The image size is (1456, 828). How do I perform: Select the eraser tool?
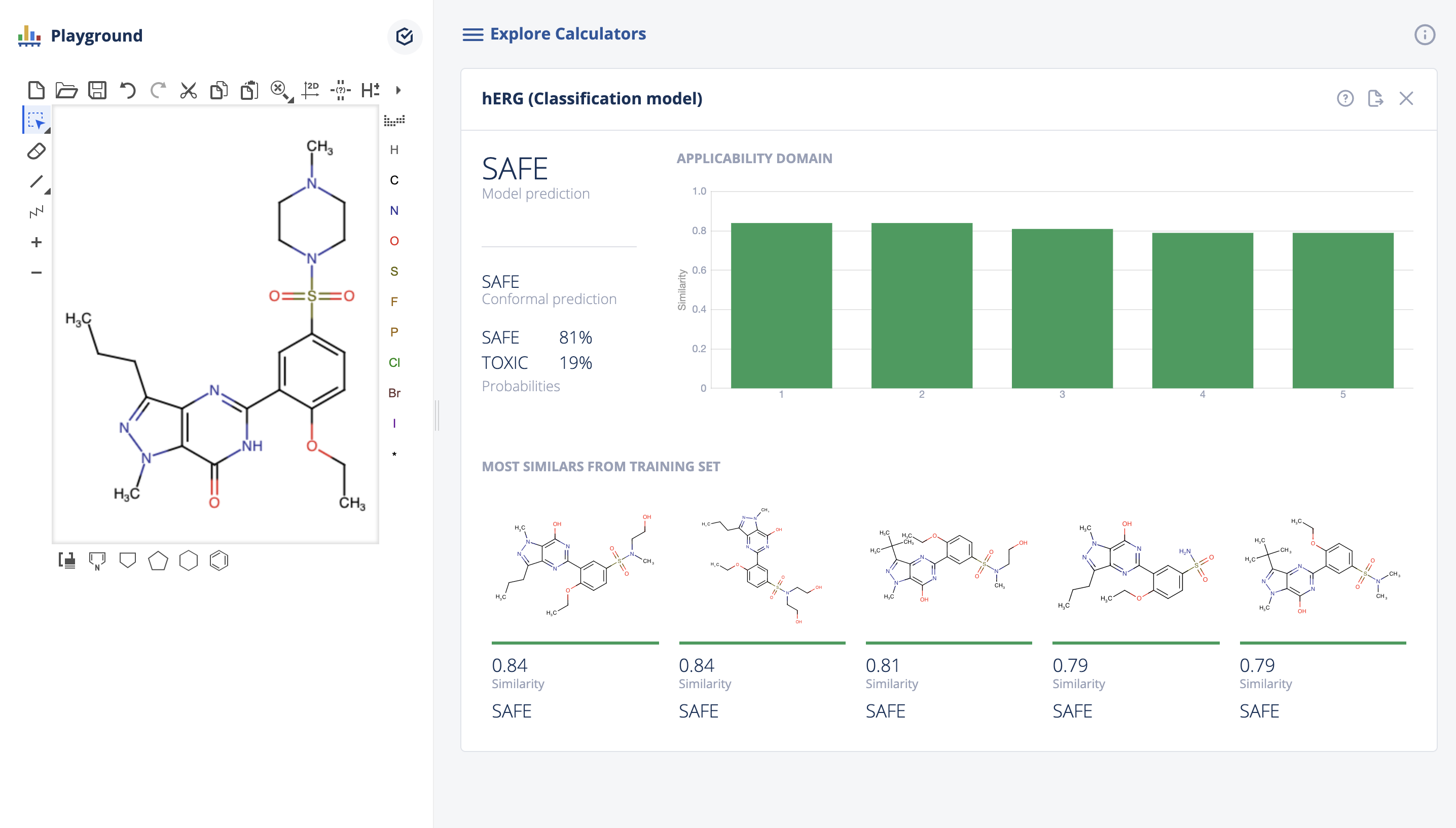pyautogui.click(x=37, y=152)
